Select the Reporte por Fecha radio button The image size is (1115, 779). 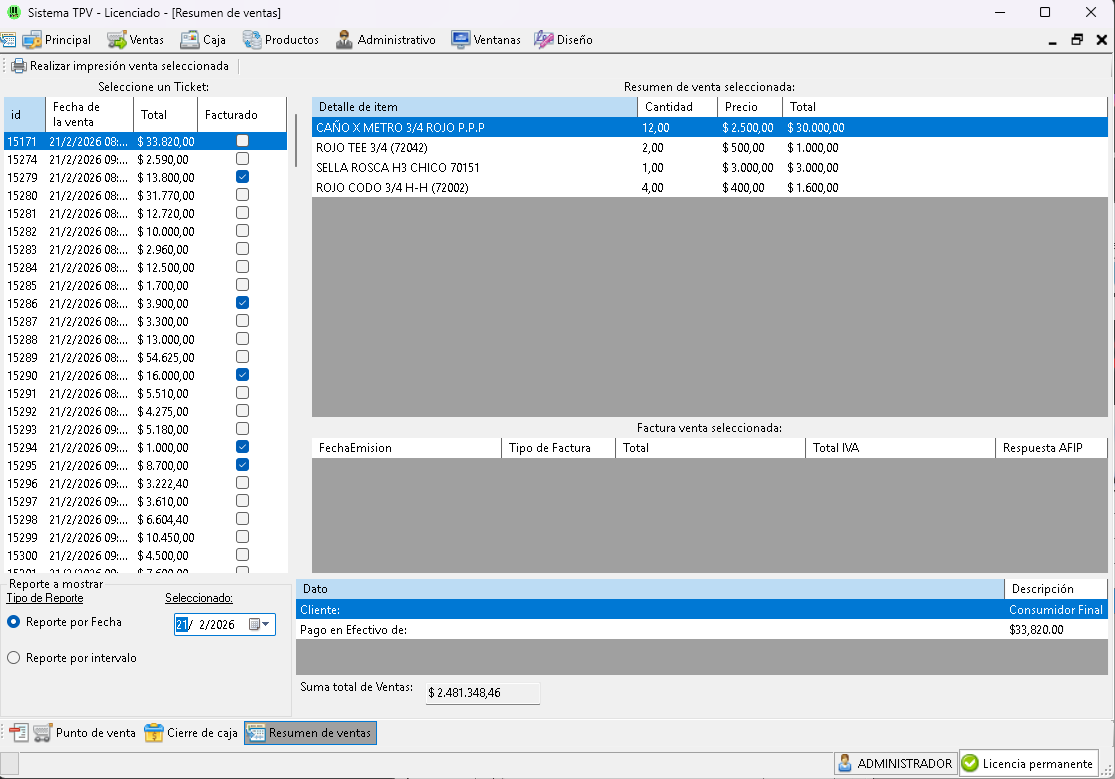(14, 622)
